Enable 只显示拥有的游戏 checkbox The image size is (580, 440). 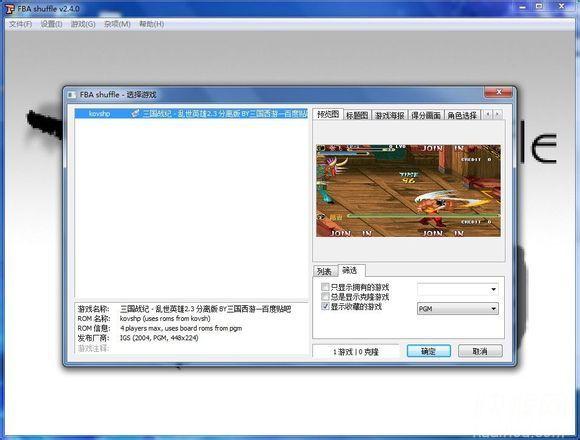click(x=325, y=287)
